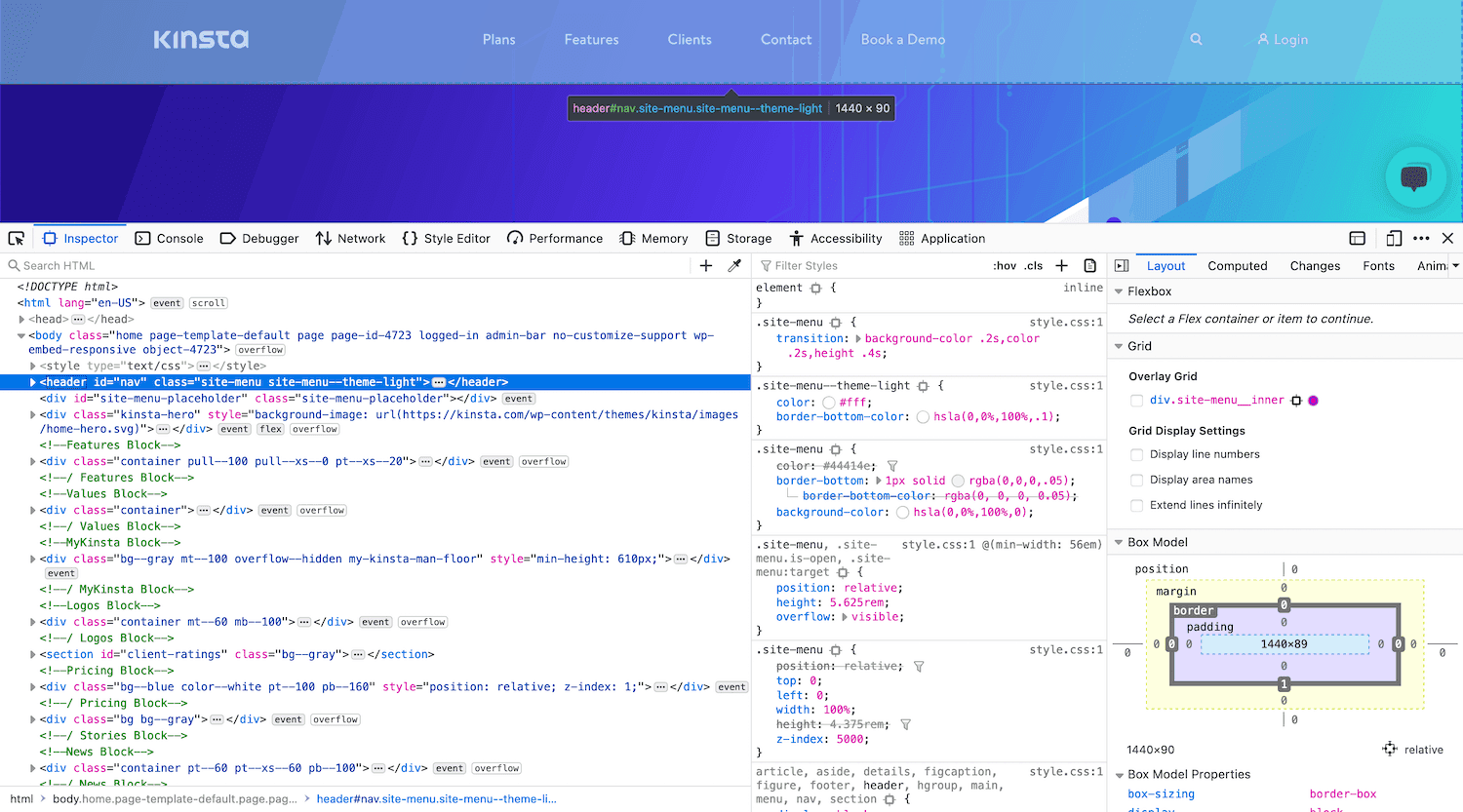1463x812 pixels.
Task: Open the Console tab
Action: click(171, 237)
